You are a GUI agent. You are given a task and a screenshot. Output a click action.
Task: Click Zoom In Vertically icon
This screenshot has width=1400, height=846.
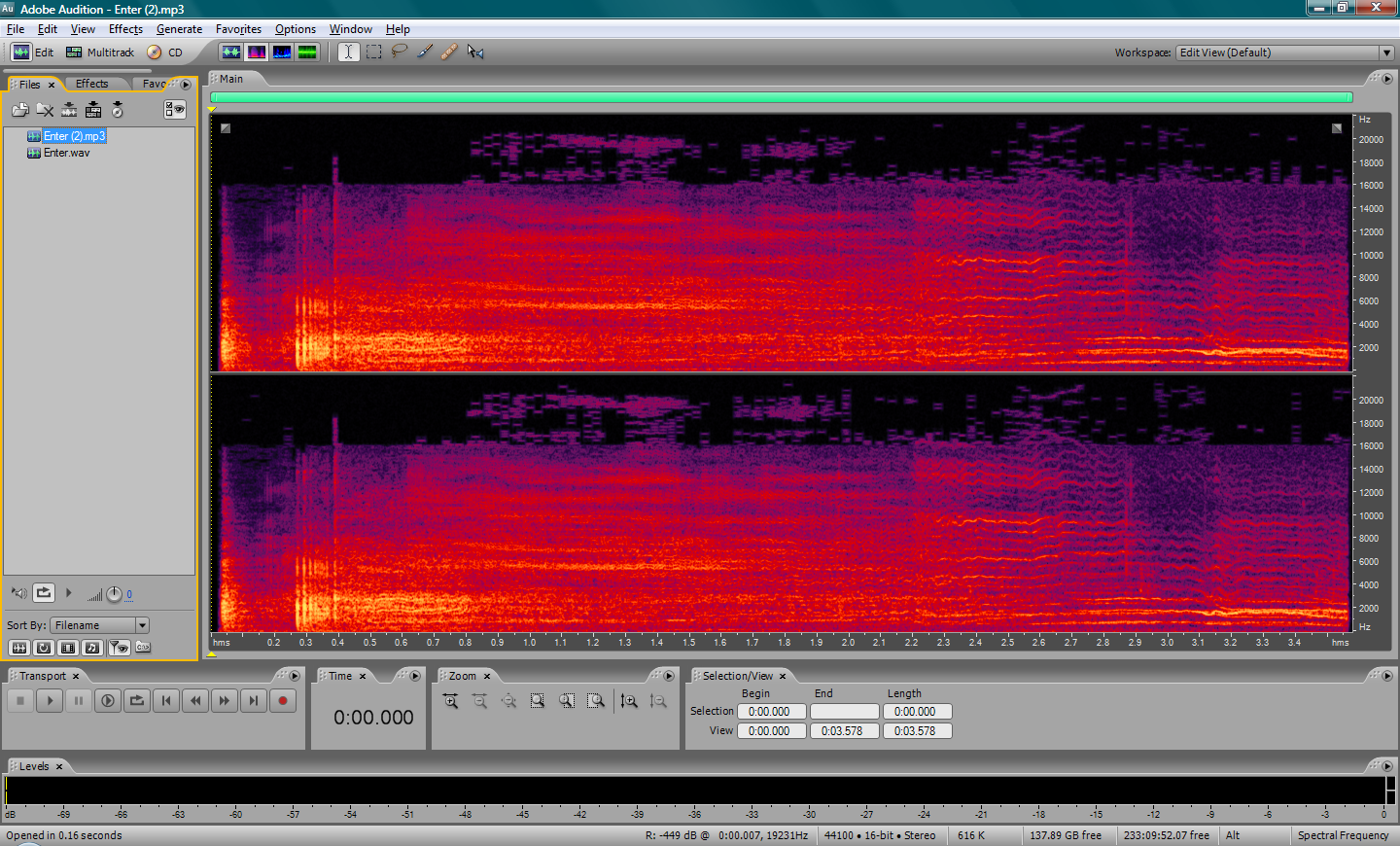pos(629,701)
